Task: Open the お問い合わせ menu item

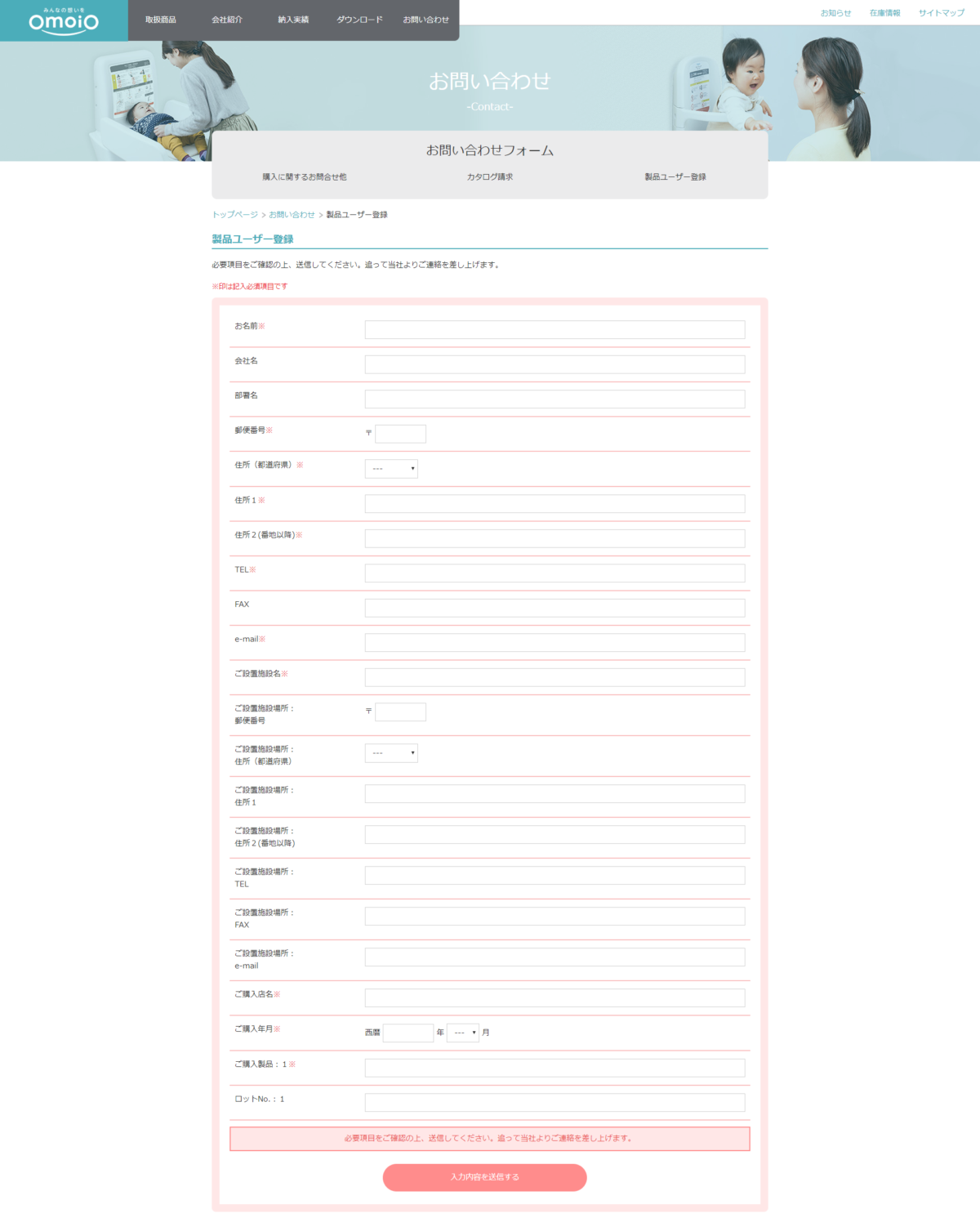Action: [425, 20]
